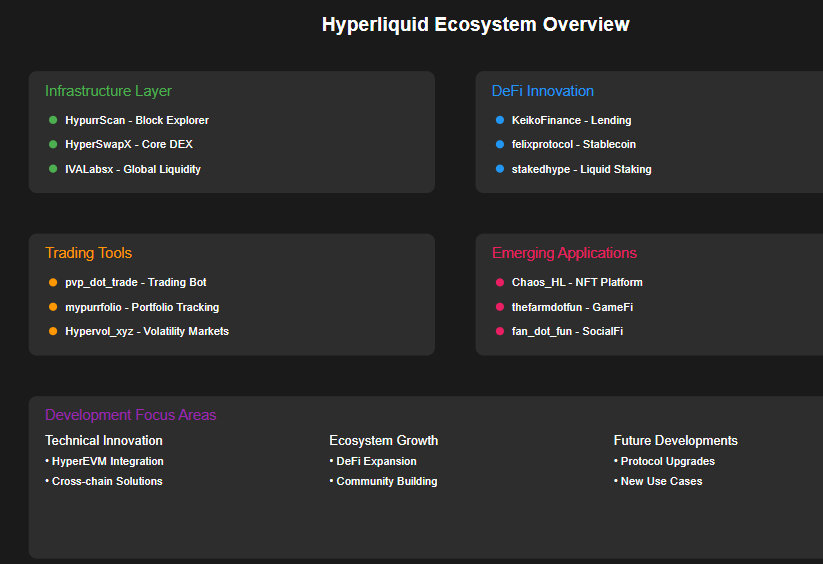Choose Hypervol_xyz - Volatility Markets entry
The width and height of the screenshot is (823, 564).
(x=147, y=331)
